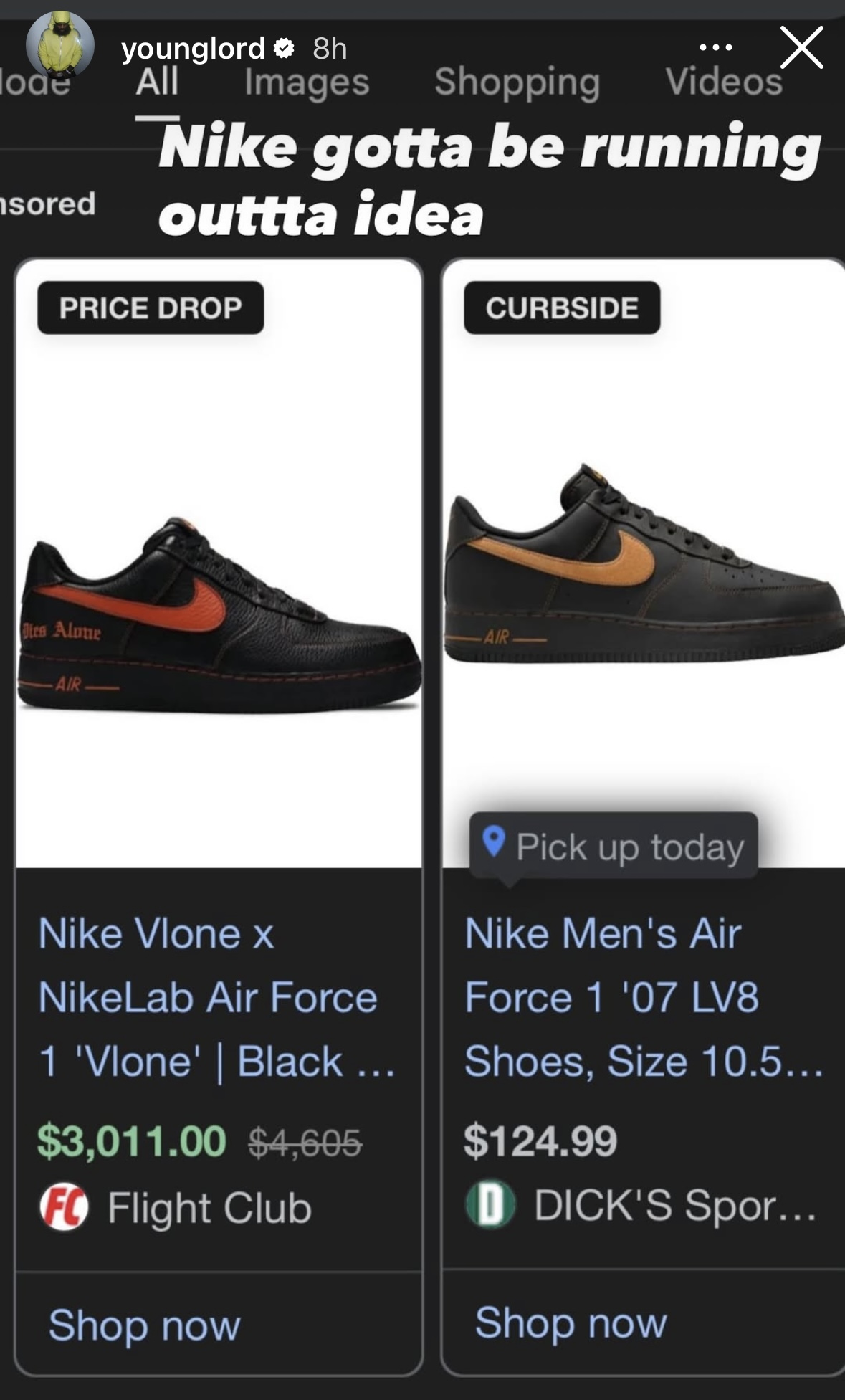Open the Nike Men's Air Force 1 link
This screenshot has width=845, height=1400.
click(611, 997)
